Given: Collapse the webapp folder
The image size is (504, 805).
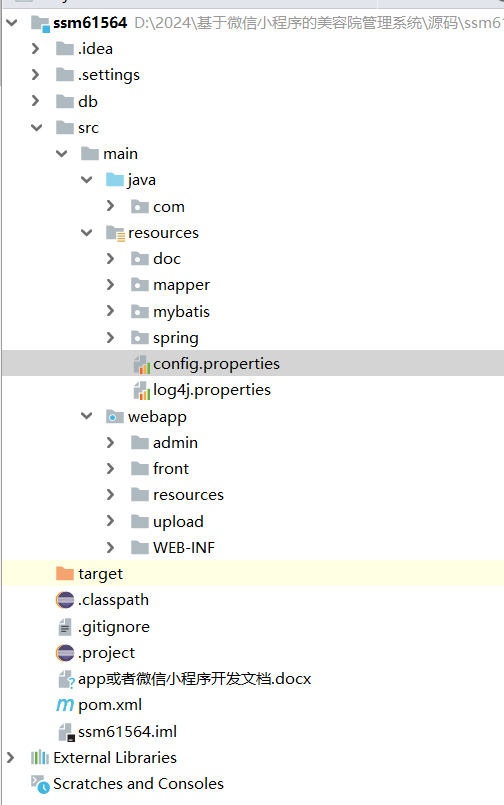Looking at the screenshot, I should click(87, 416).
